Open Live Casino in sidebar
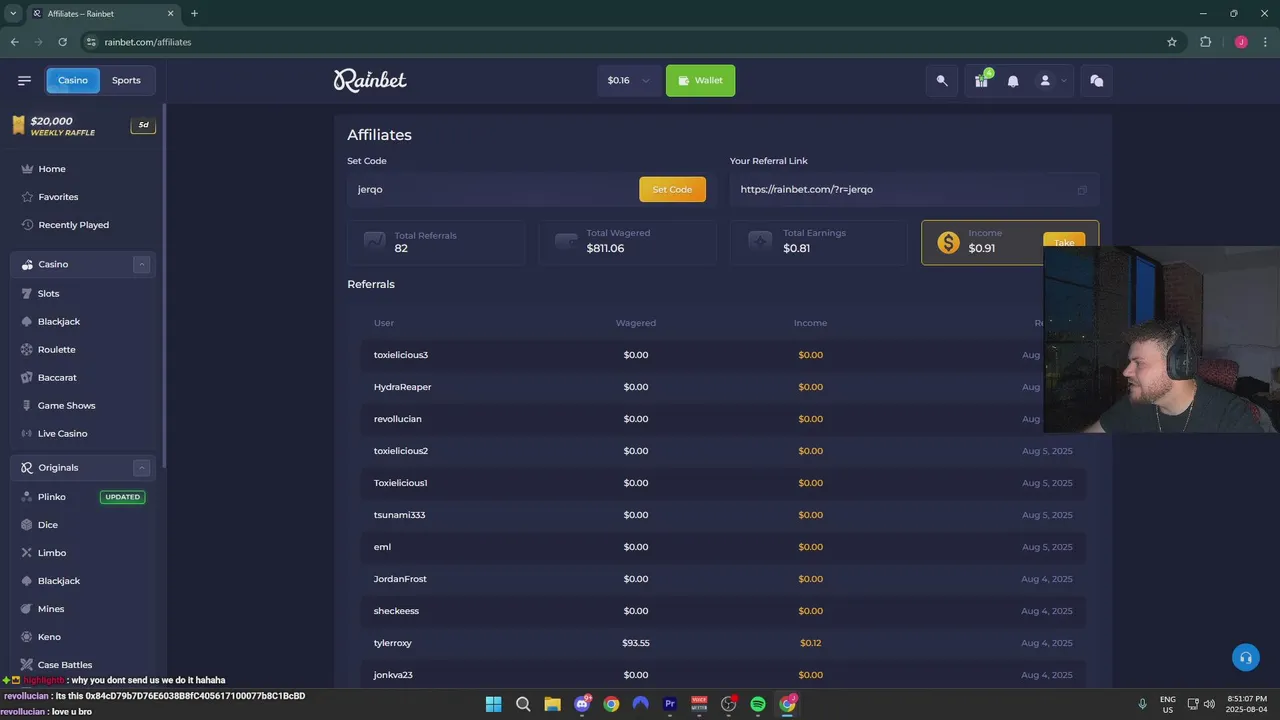 click(62, 433)
